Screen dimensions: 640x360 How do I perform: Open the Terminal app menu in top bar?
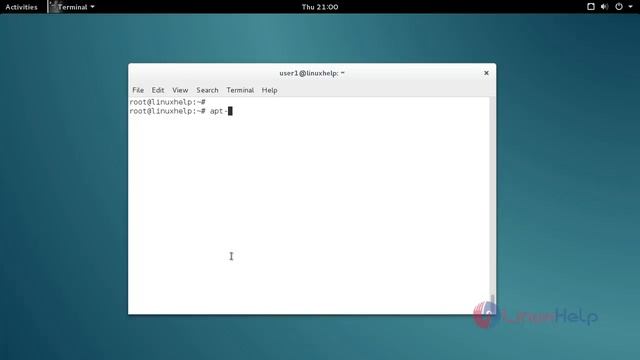[72, 7]
